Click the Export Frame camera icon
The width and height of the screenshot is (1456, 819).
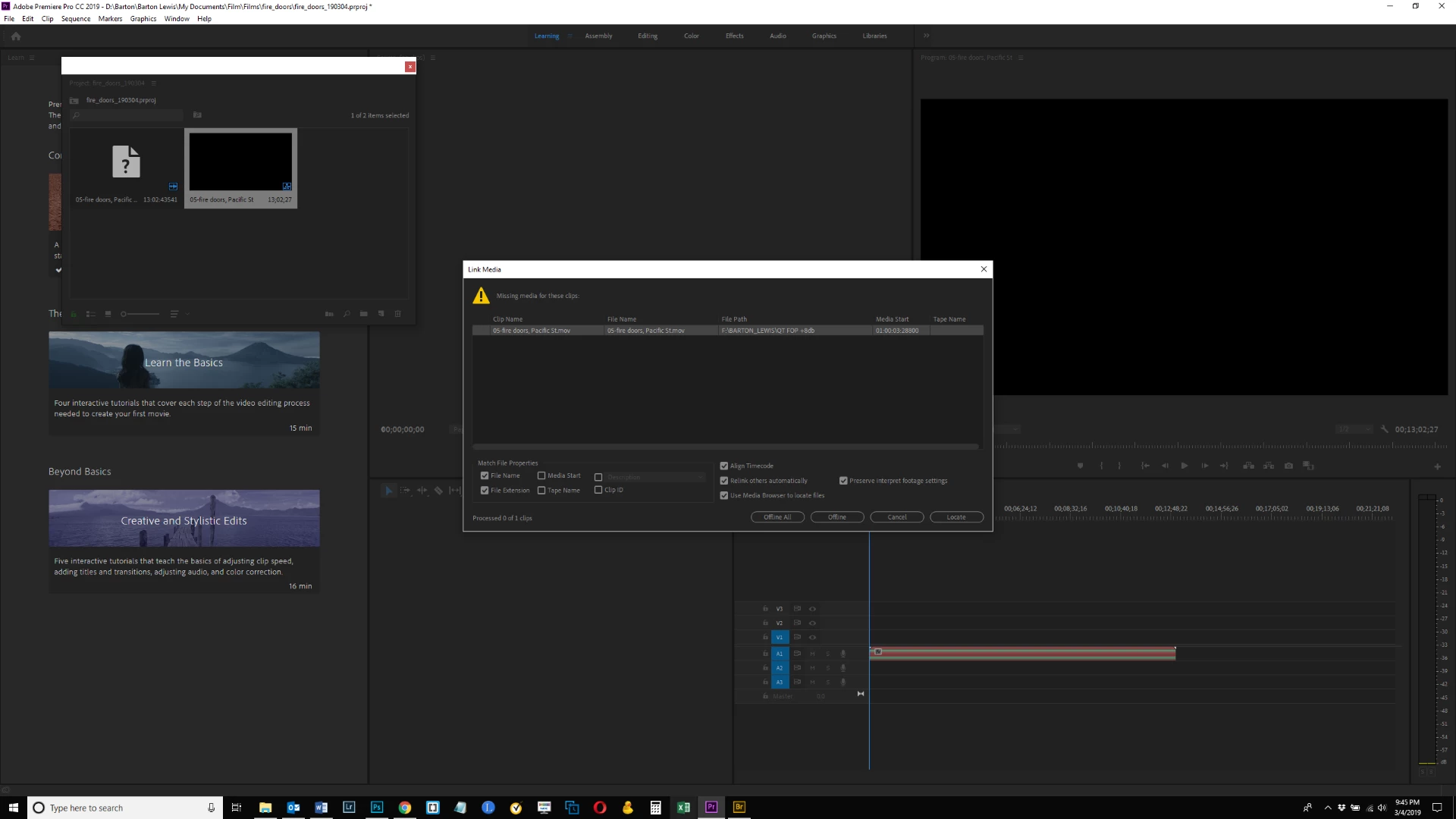pyautogui.click(x=1288, y=466)
